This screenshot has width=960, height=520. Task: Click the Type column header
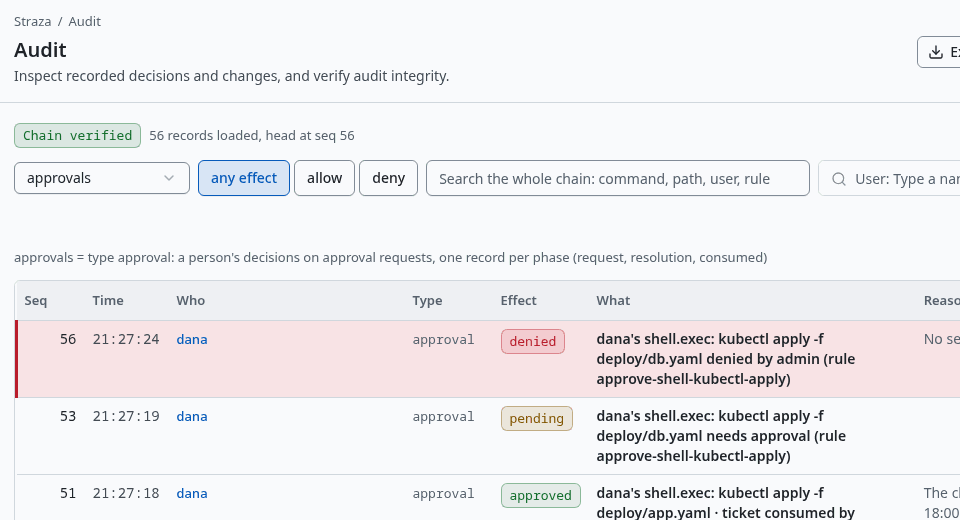(427, 300)
